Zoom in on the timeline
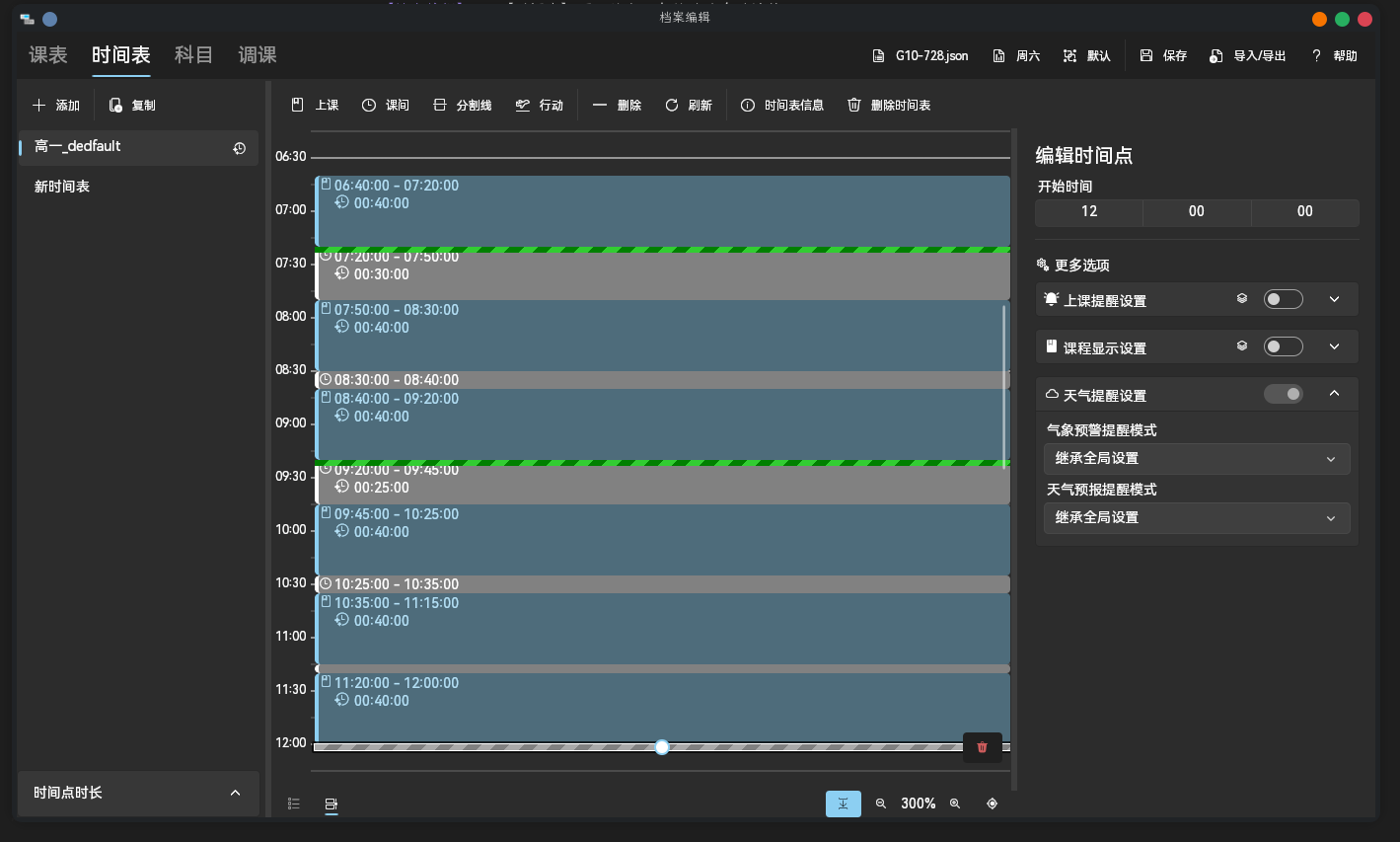This screenshot has height=842, width=1400. pos(955,804)
